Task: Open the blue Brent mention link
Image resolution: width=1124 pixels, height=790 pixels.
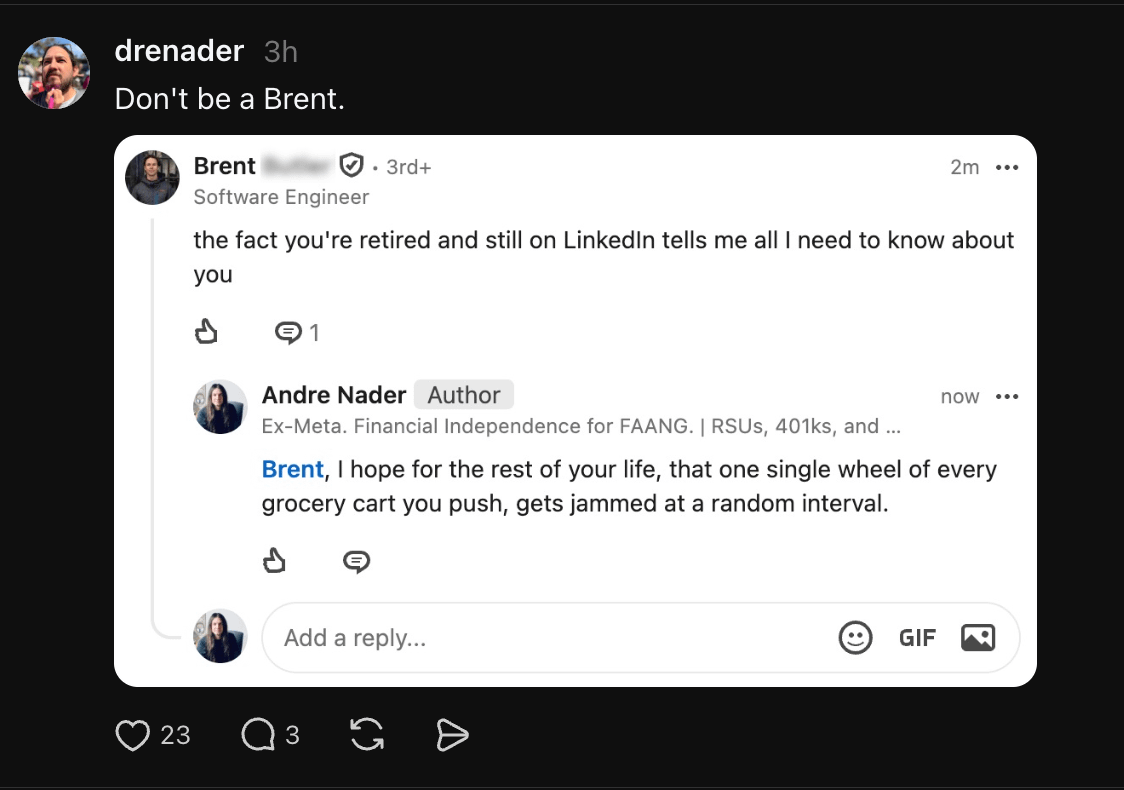Action: [292, 470]
